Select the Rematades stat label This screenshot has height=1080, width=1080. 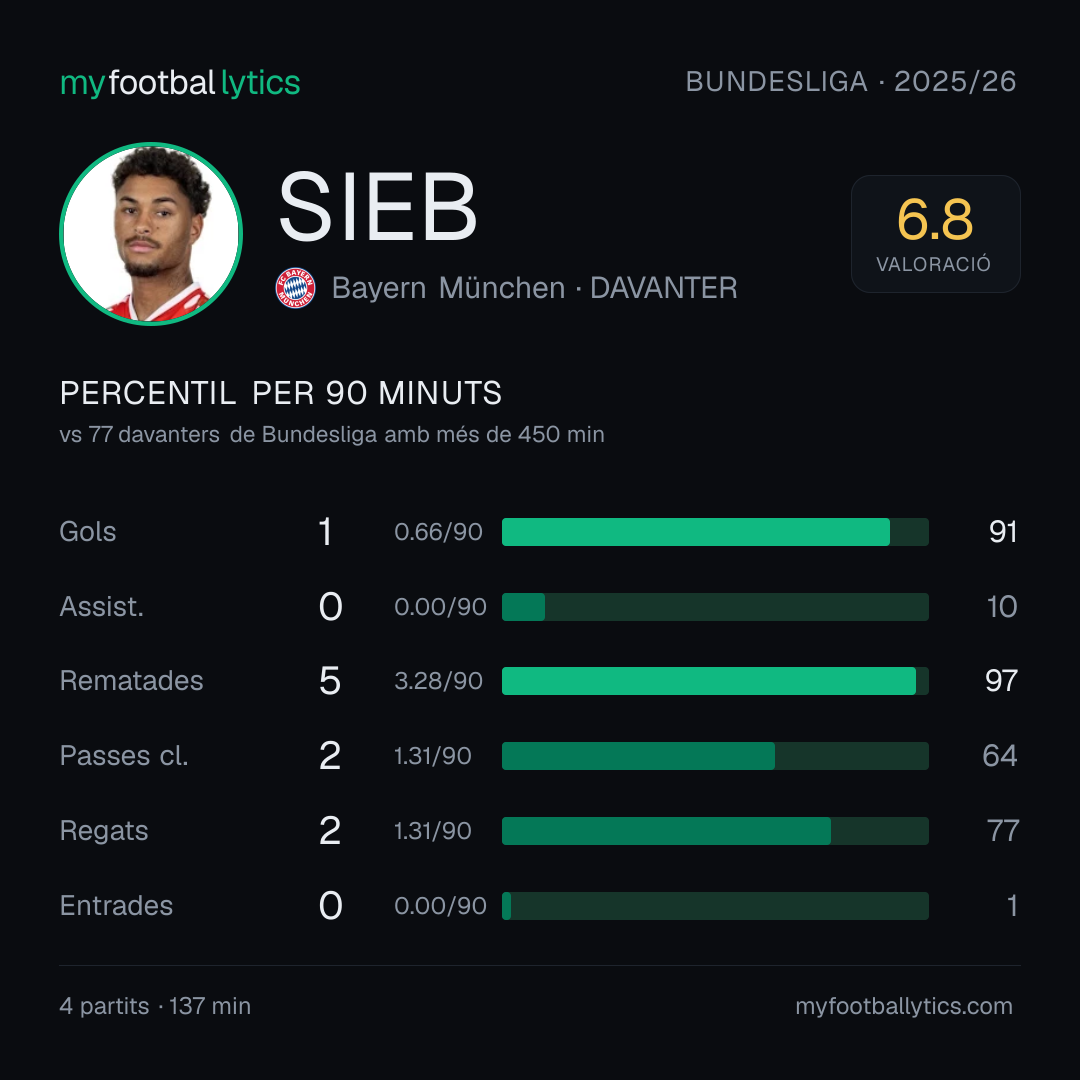(x=132, y=681)
